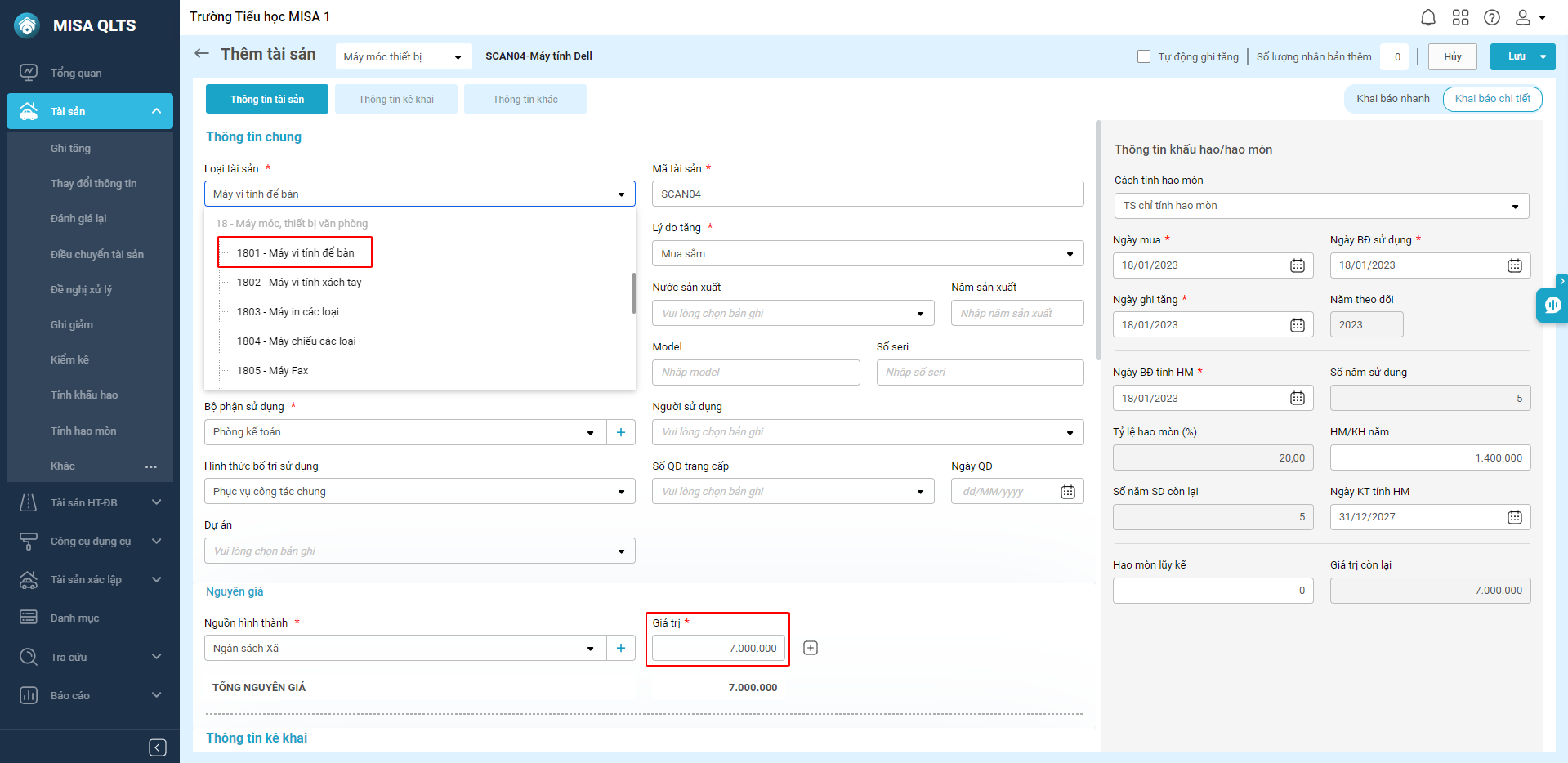Click the add row icon beside Giá trị

[x=811, y=648]
